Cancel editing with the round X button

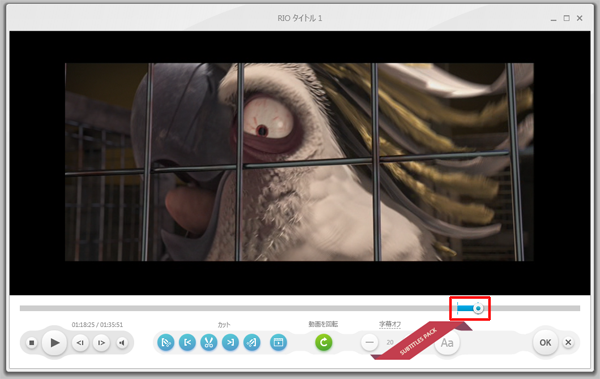tap(569, 342)
